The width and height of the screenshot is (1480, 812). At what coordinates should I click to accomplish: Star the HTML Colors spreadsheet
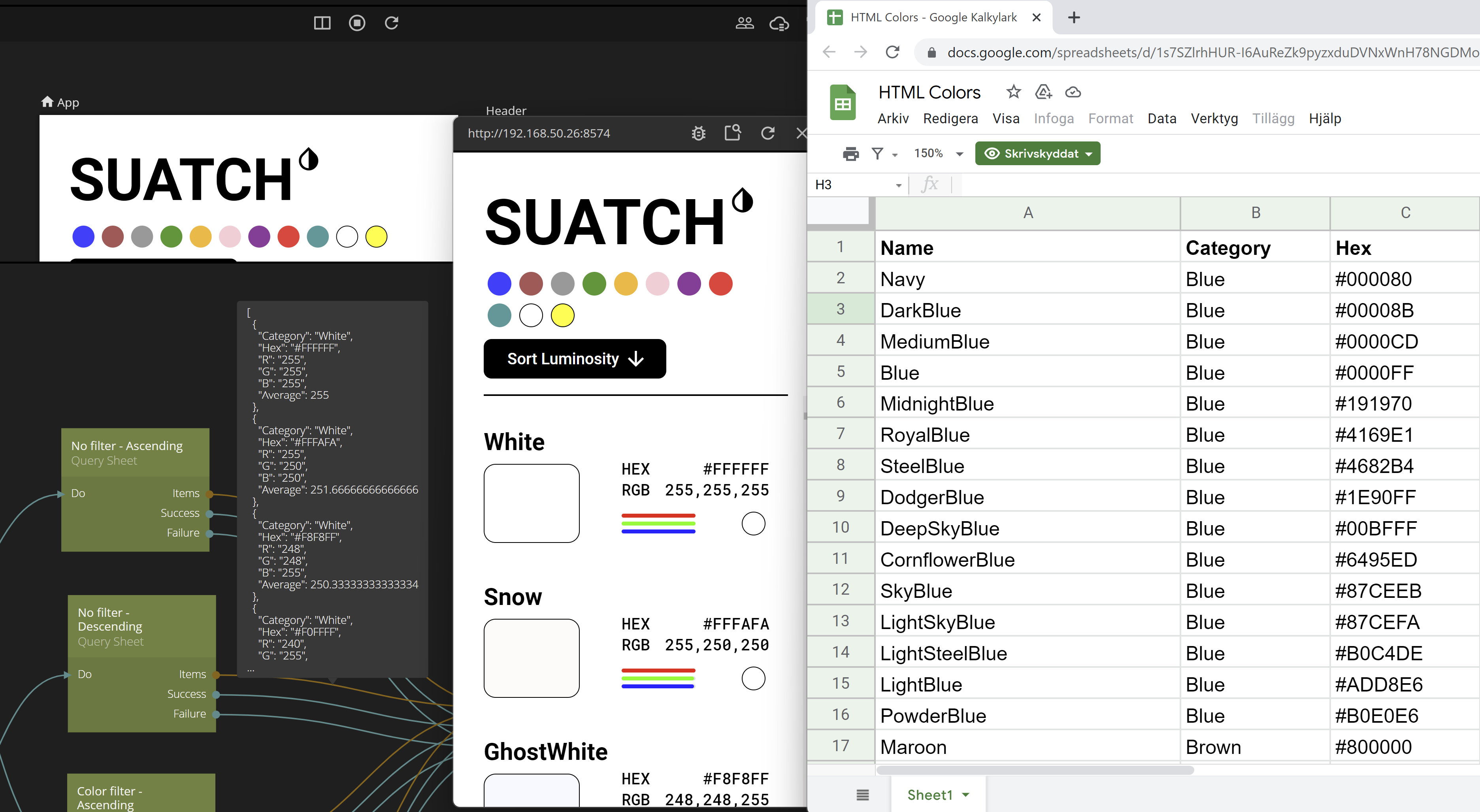[1014, 92]
